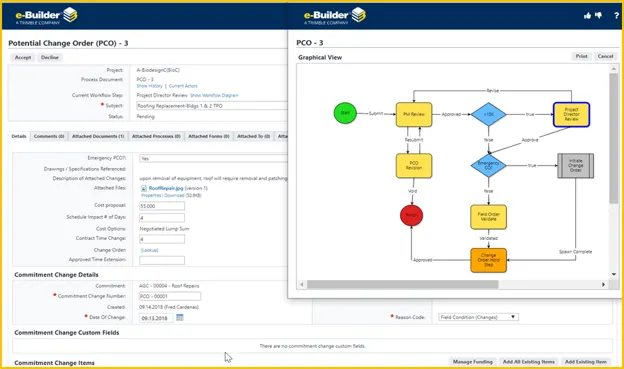Switch to the Attached Documents (1) tab

click(98, 136)
